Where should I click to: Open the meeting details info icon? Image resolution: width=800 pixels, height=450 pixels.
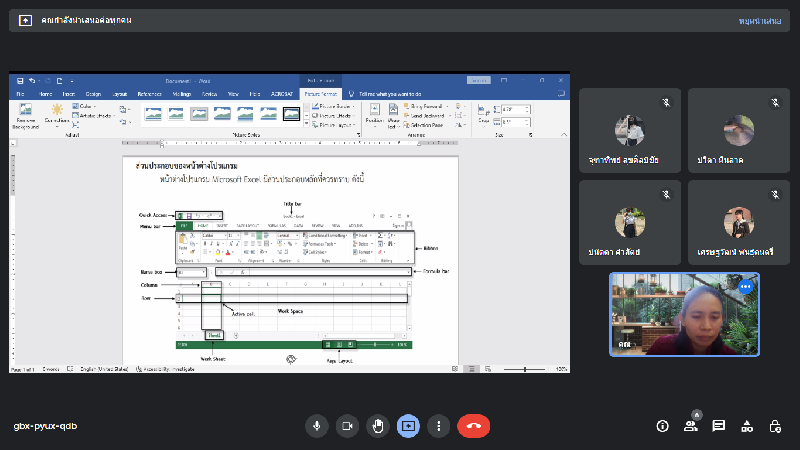[x=662, y=426]
